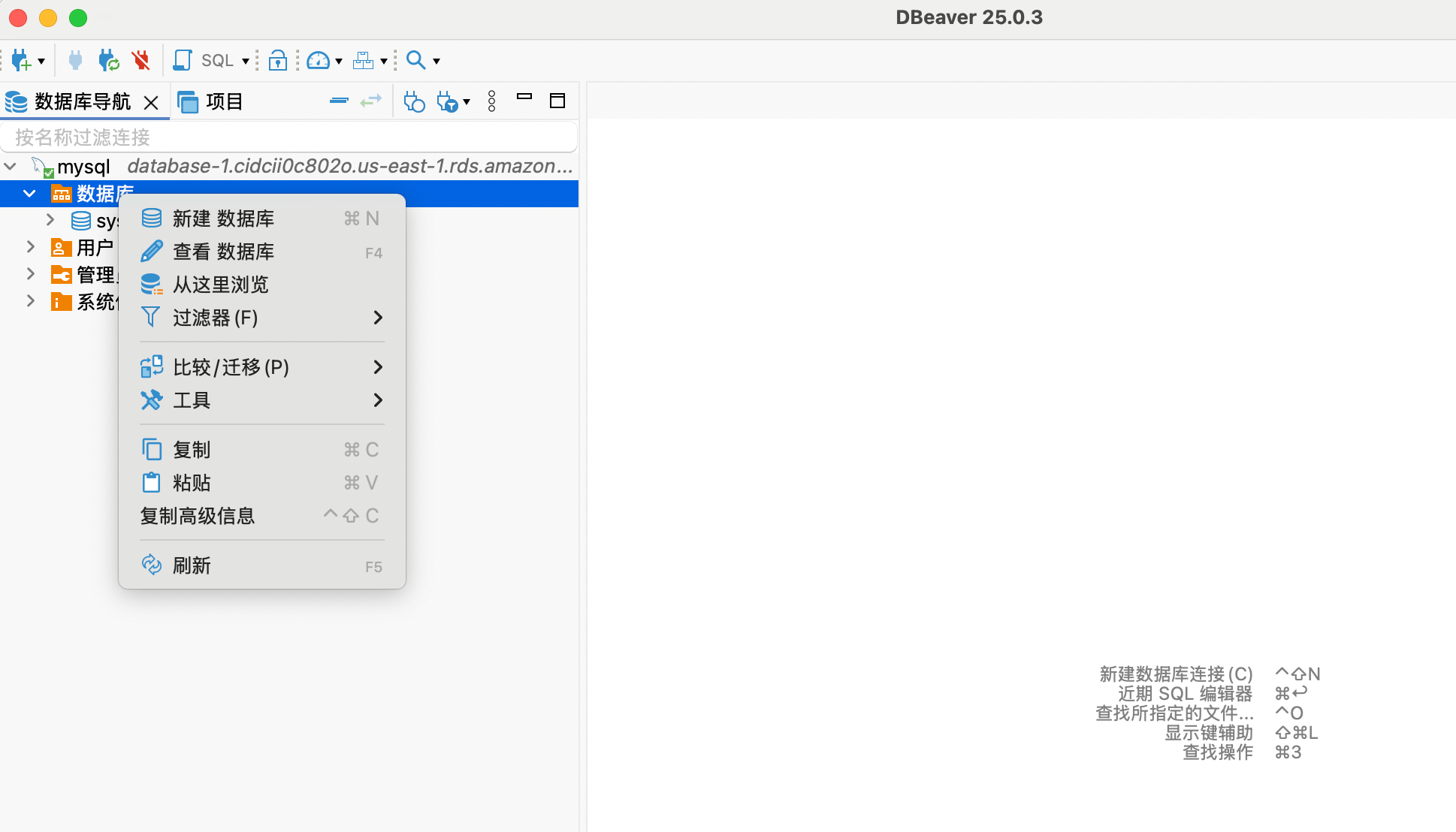The image size is (1456, 832).
Task: Collapse the mysql connection node
Action: click(11, 166)
